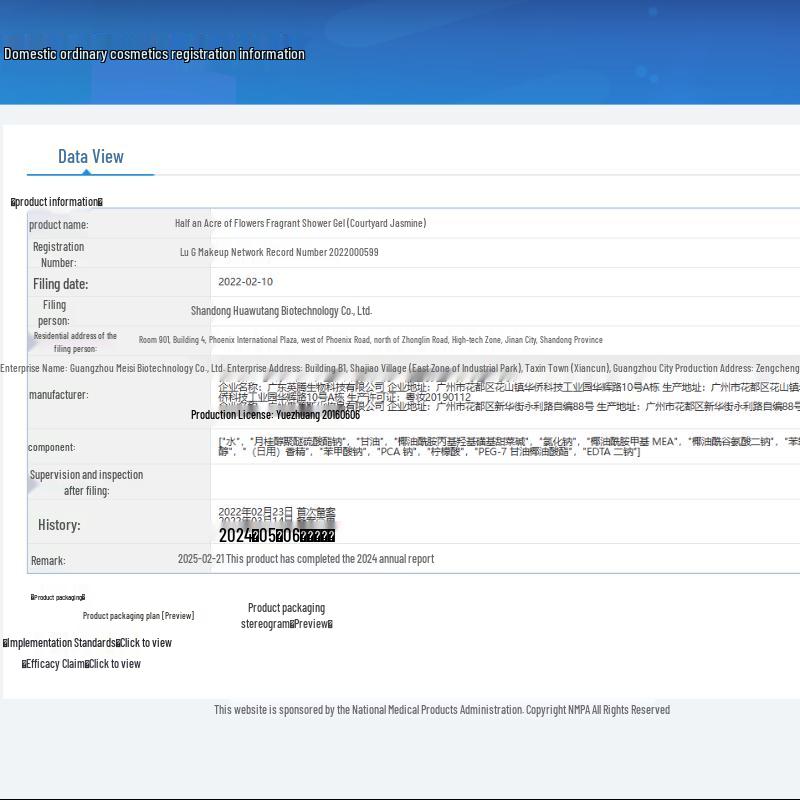Click the Supervision and inspection after filing label

(86, 483)
